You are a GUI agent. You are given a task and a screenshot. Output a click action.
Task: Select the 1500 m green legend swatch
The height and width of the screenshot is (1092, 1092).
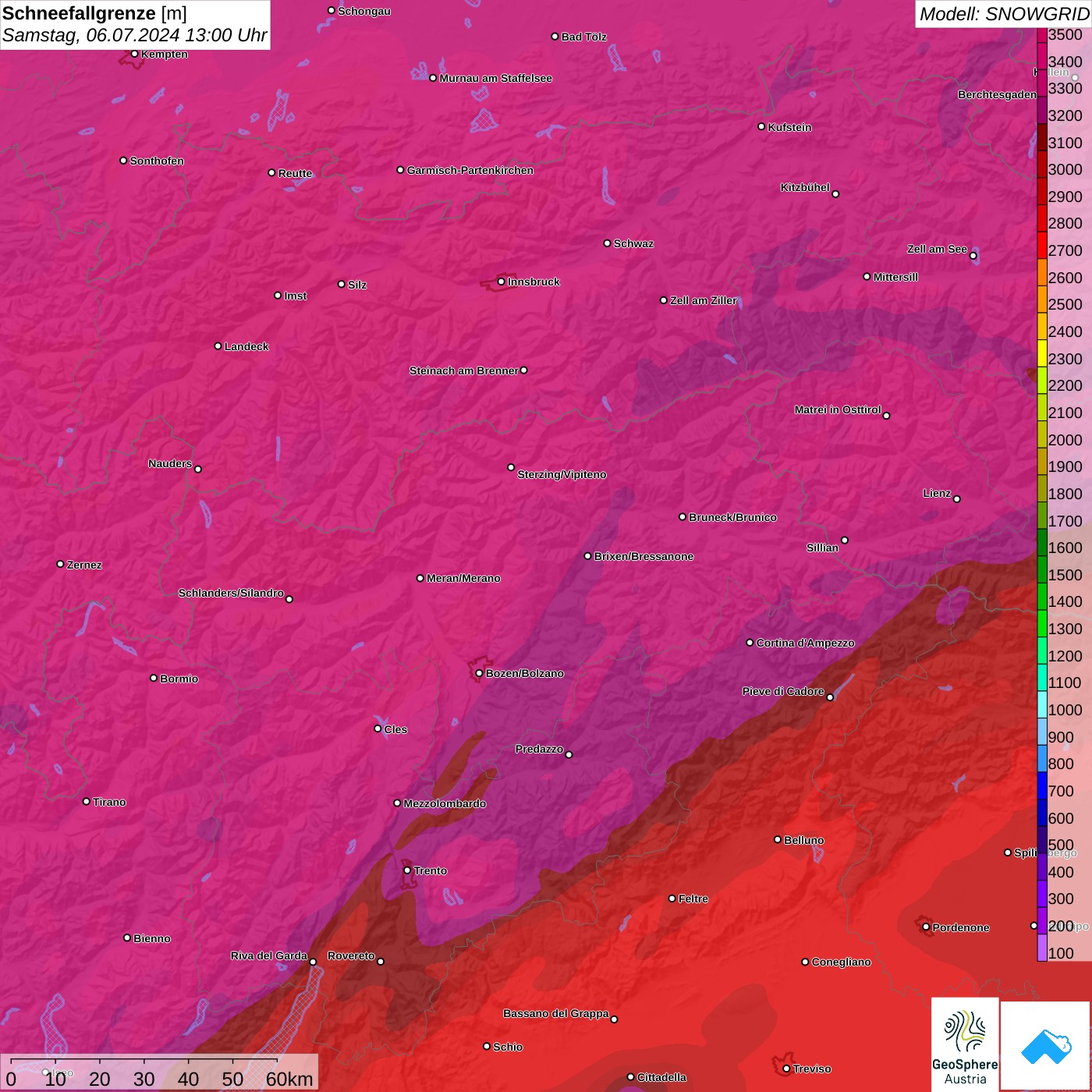(1042, 569)
